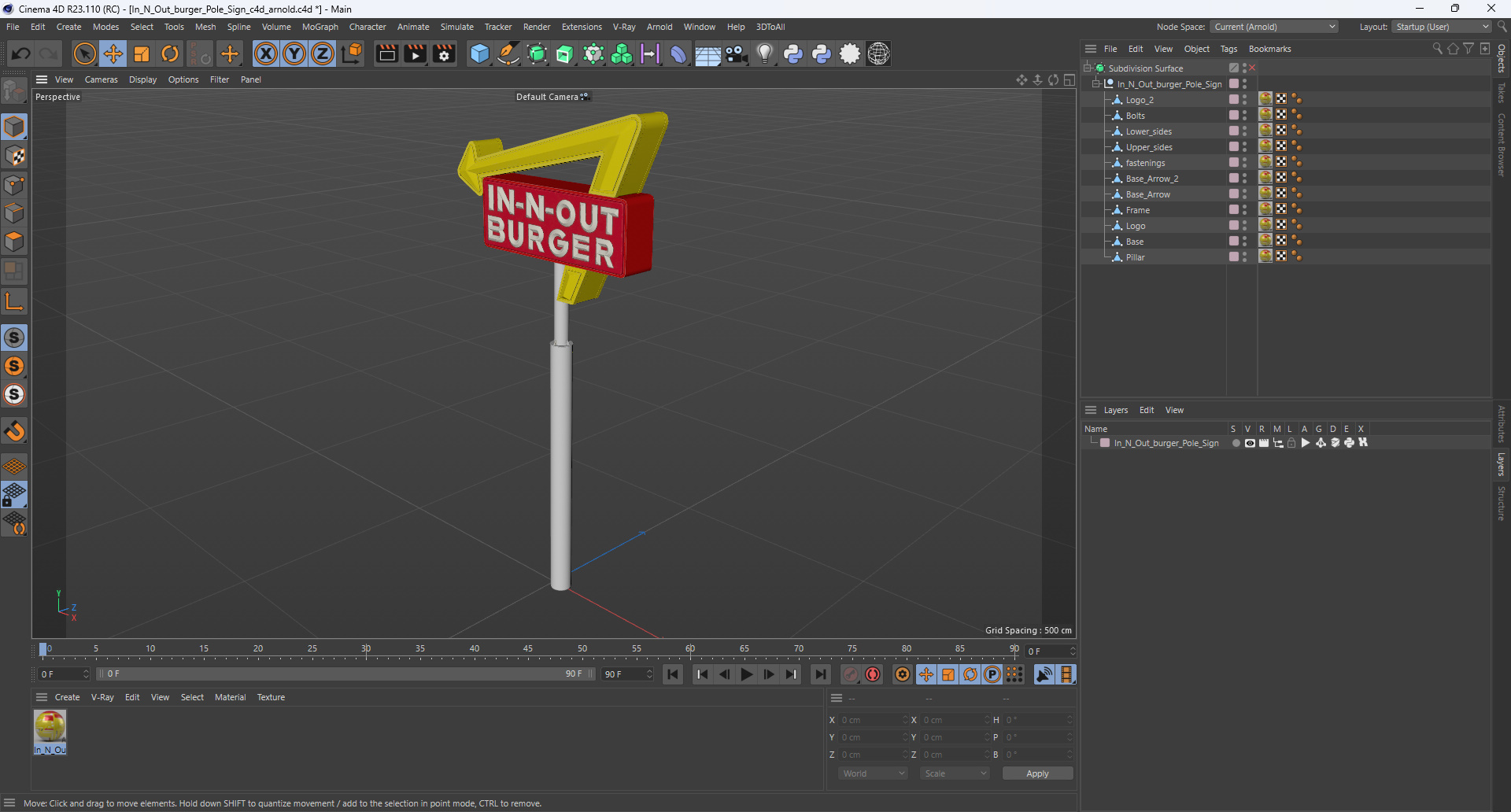The image size is (1511, 812).
Task: Enable the Axis mode L-shaped icon
Action: point(14,301)
